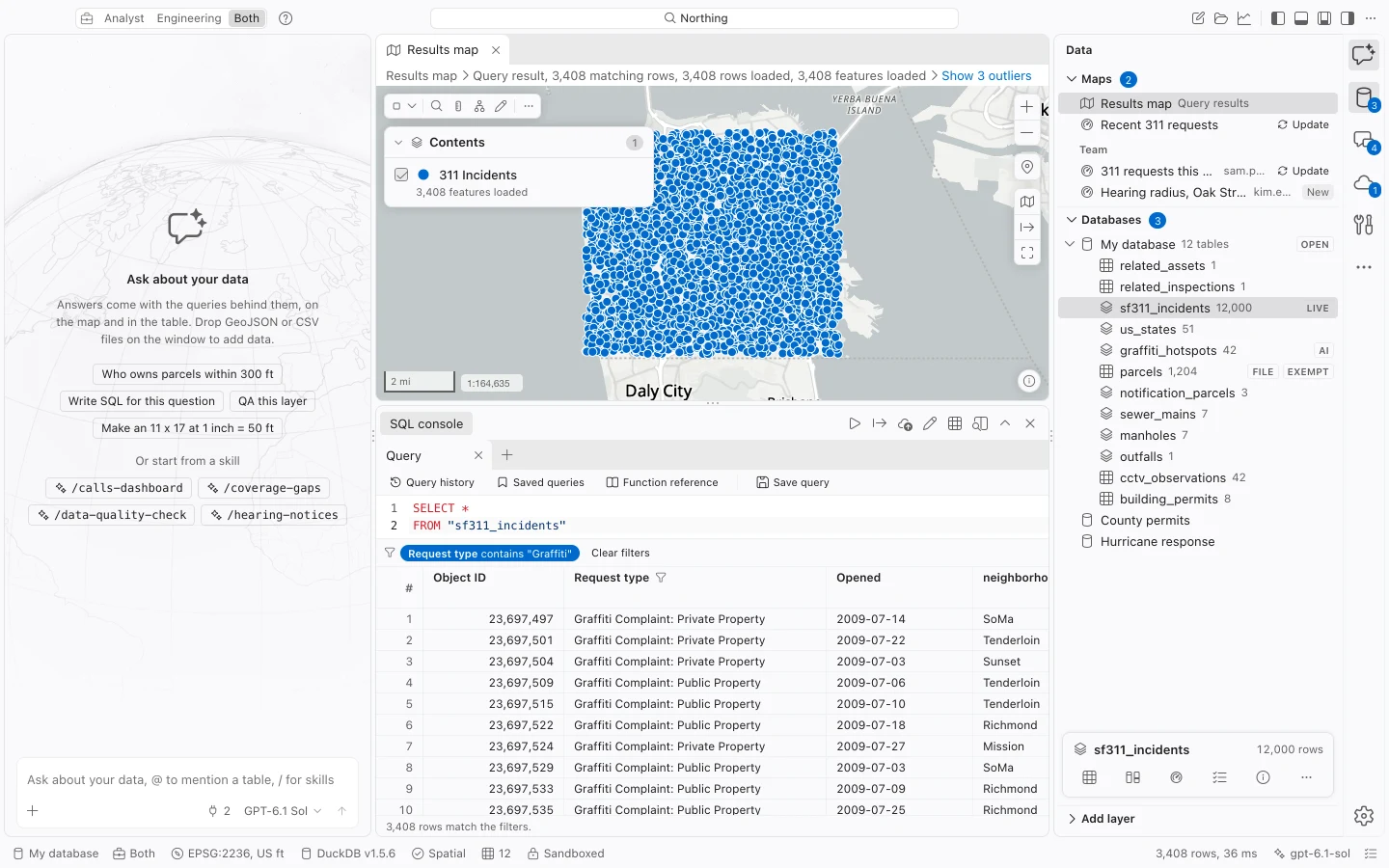Screen dimensions: 1389x868
Task: Click the cloud upload icon in SQL console toolbar
Action: [x=905, y=423]
